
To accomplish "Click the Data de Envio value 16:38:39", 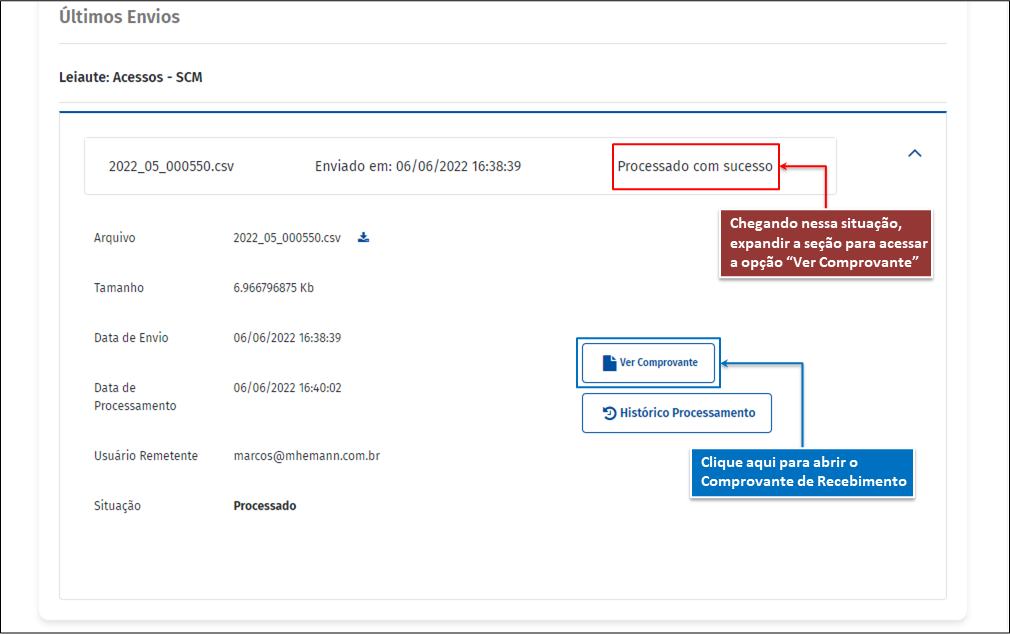I will click(287, 338).
